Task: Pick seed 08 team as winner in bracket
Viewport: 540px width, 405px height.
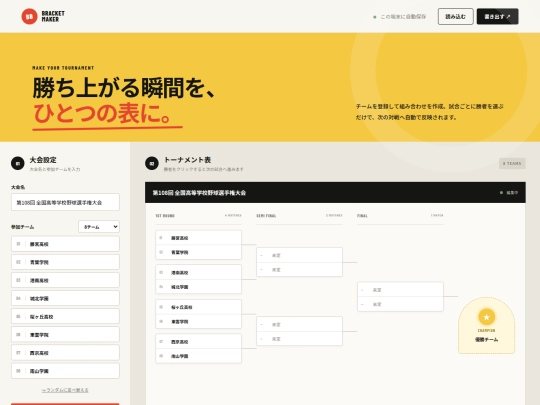Action: [x=198, y=356]
